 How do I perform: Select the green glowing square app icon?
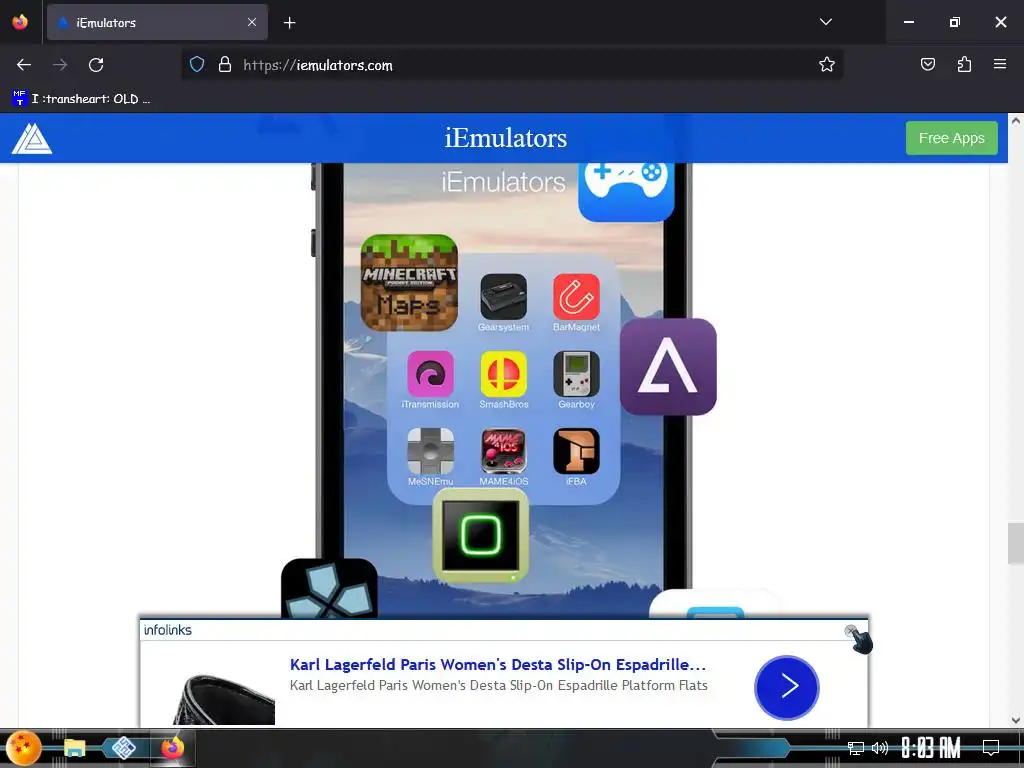(x=481, y=536)
